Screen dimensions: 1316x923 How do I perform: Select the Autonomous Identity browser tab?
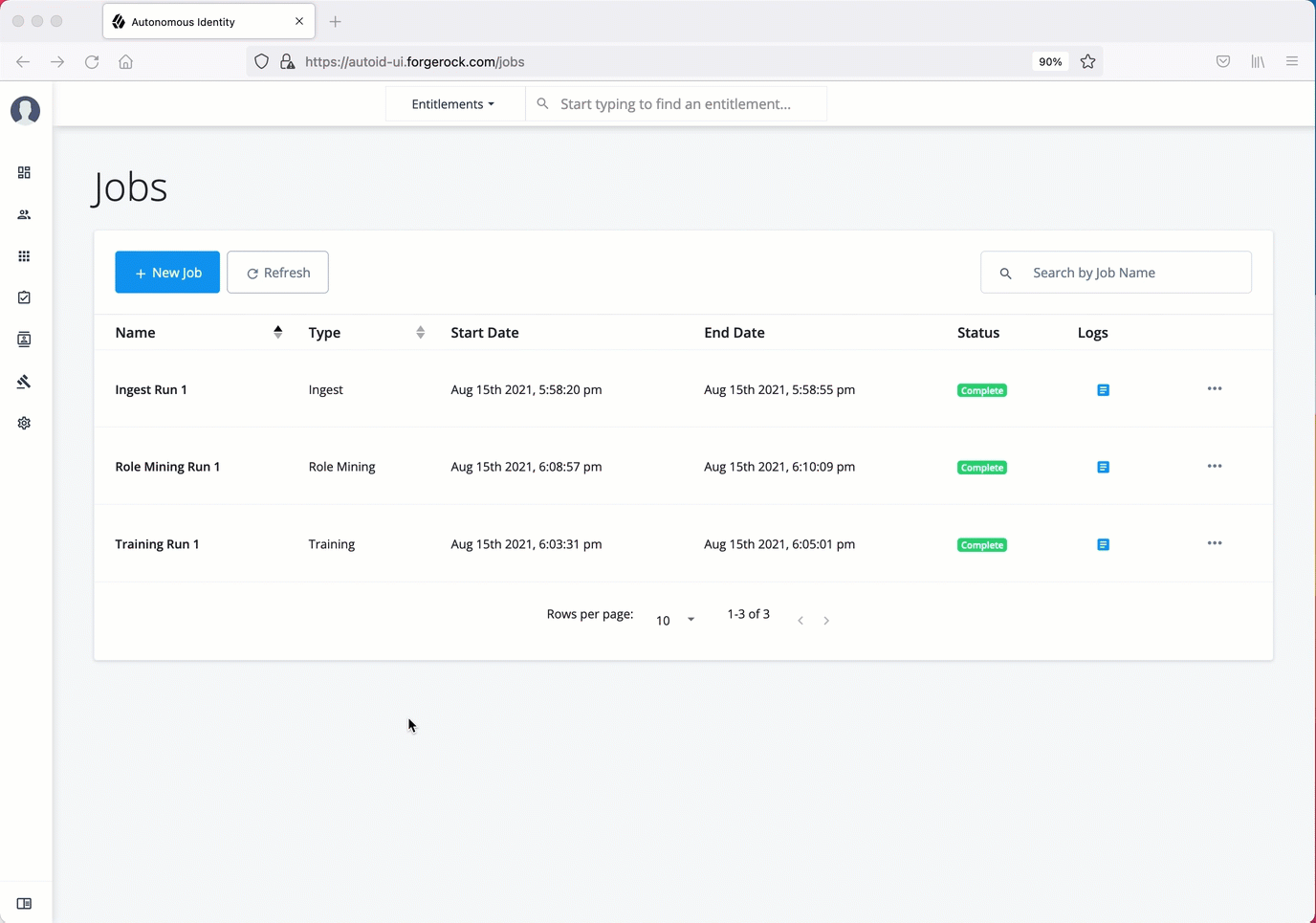coord(196,22)
